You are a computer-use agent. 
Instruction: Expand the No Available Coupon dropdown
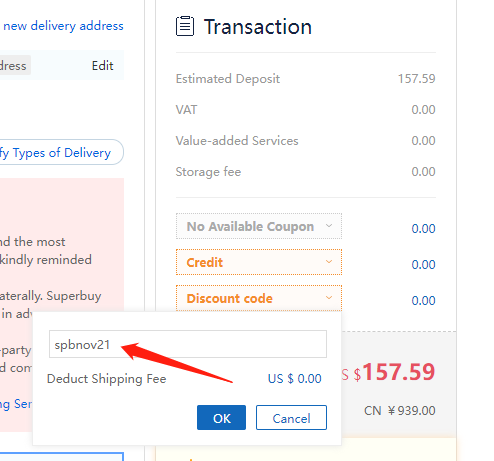point(259,226)
